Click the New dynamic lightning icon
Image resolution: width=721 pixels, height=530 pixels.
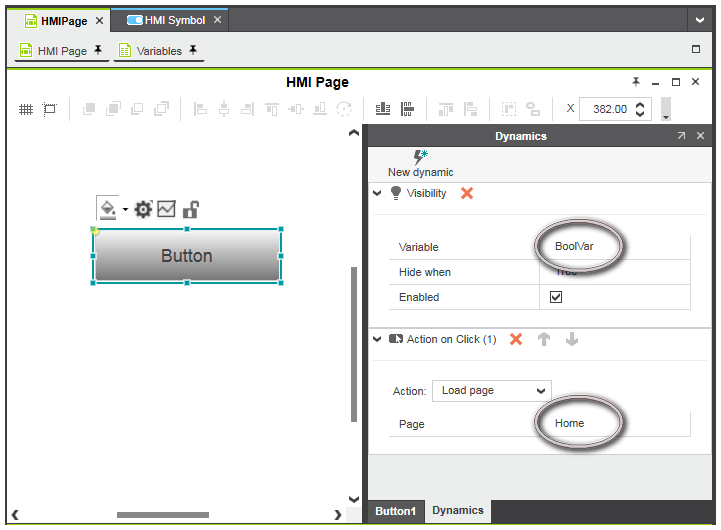point(420,158)
